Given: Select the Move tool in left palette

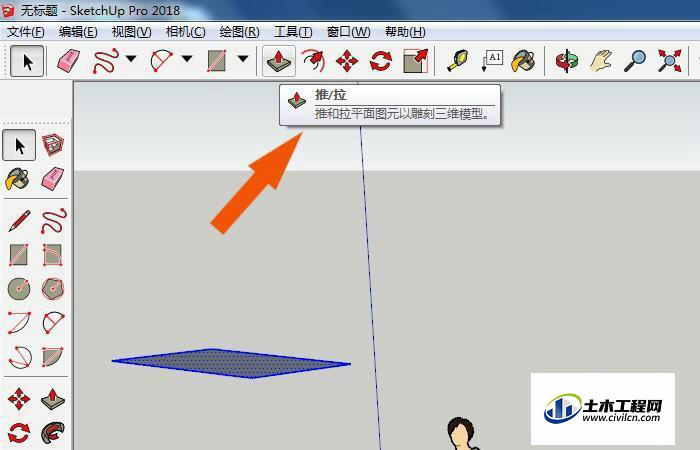Looking at the screenshot, I should tap(19, 399).
